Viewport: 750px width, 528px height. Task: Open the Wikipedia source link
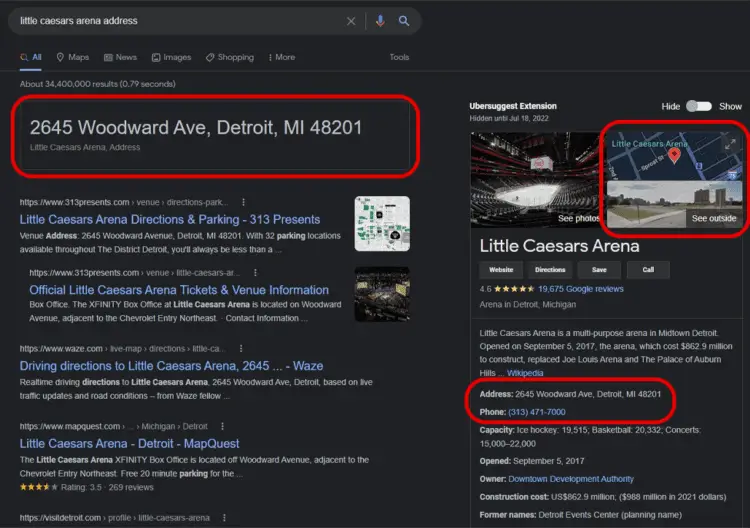pos(525,373)
